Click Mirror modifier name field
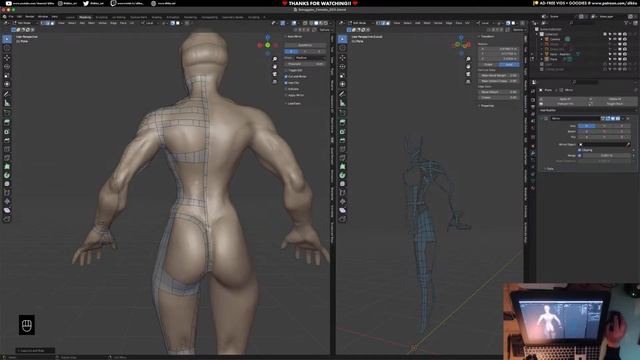This screenshot has width=640, height=360. point(575,118)
